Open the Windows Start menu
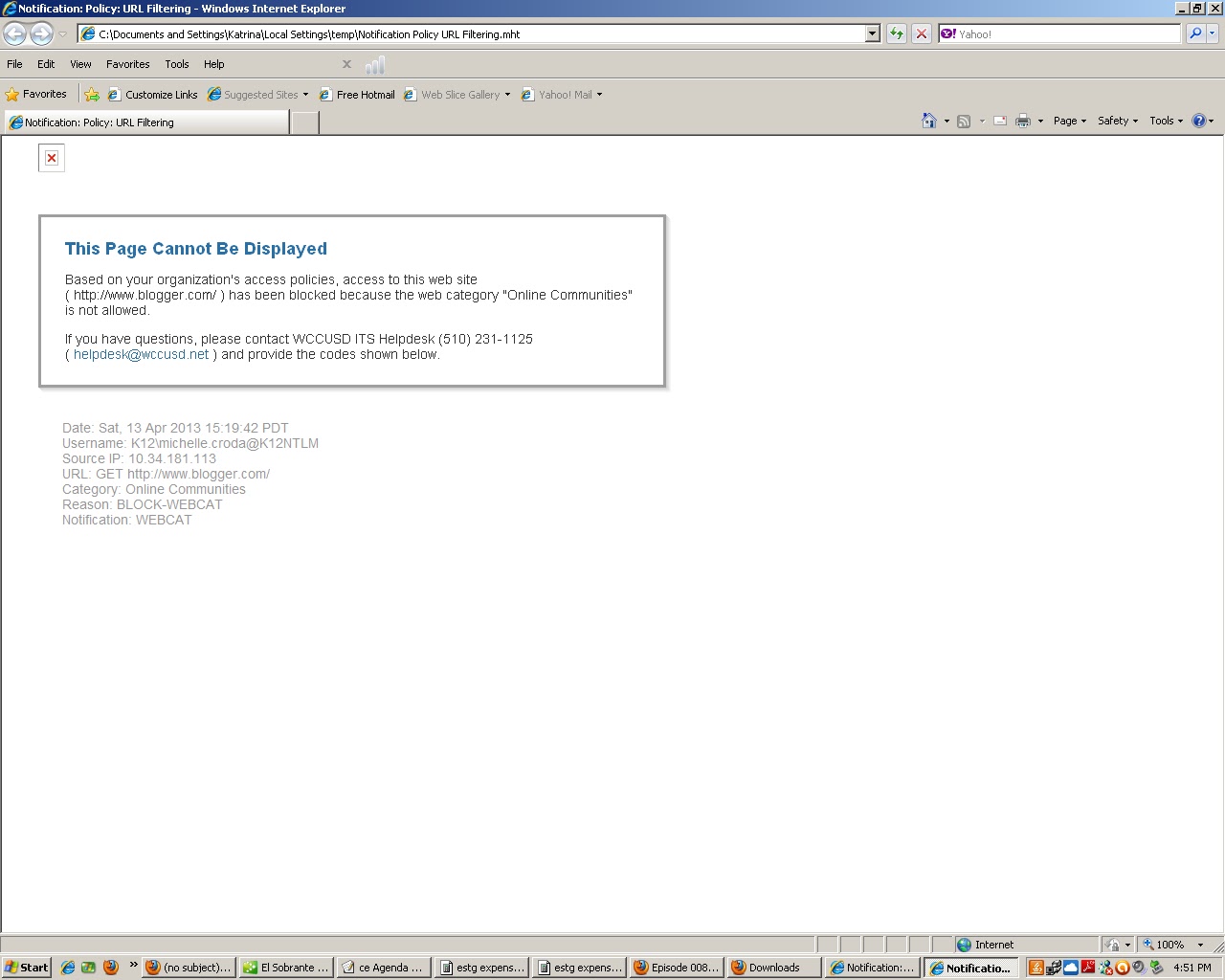This screenshot has width=1225, height=980. 27,968
